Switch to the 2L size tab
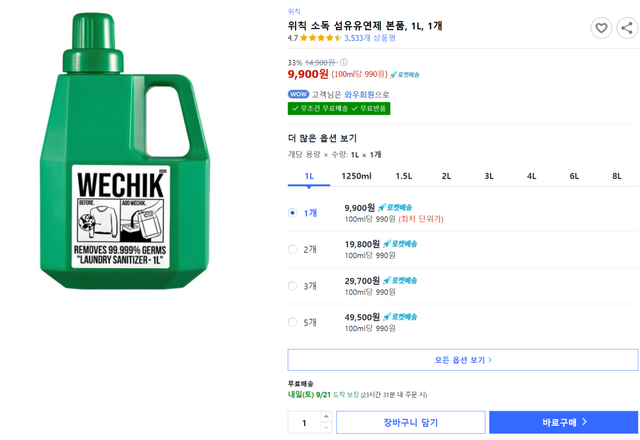This screenshot has height=440, width=640. pyautogui.click(x=446, y=176)
